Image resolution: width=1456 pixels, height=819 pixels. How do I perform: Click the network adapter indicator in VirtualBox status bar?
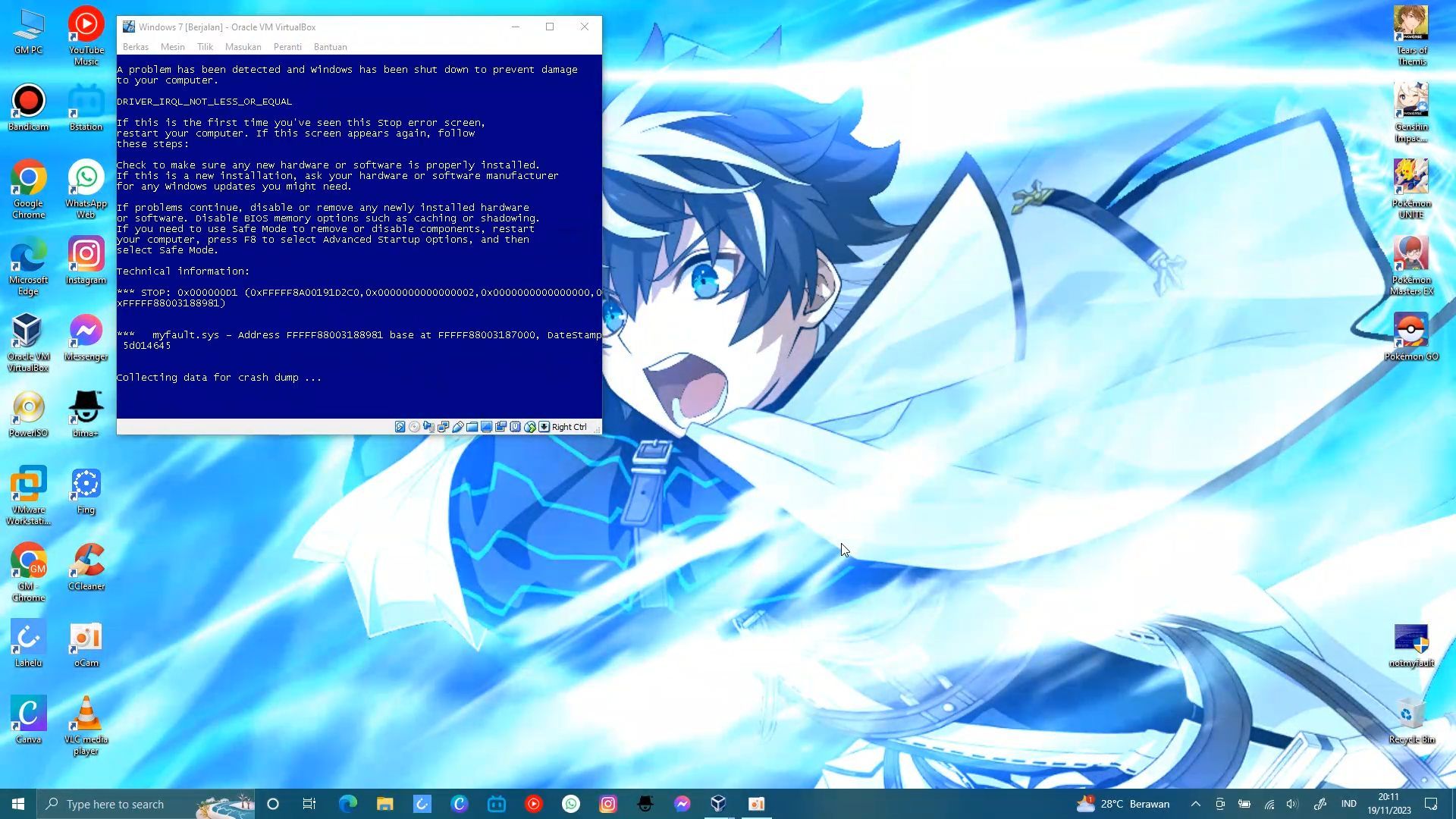click(443, 427)
